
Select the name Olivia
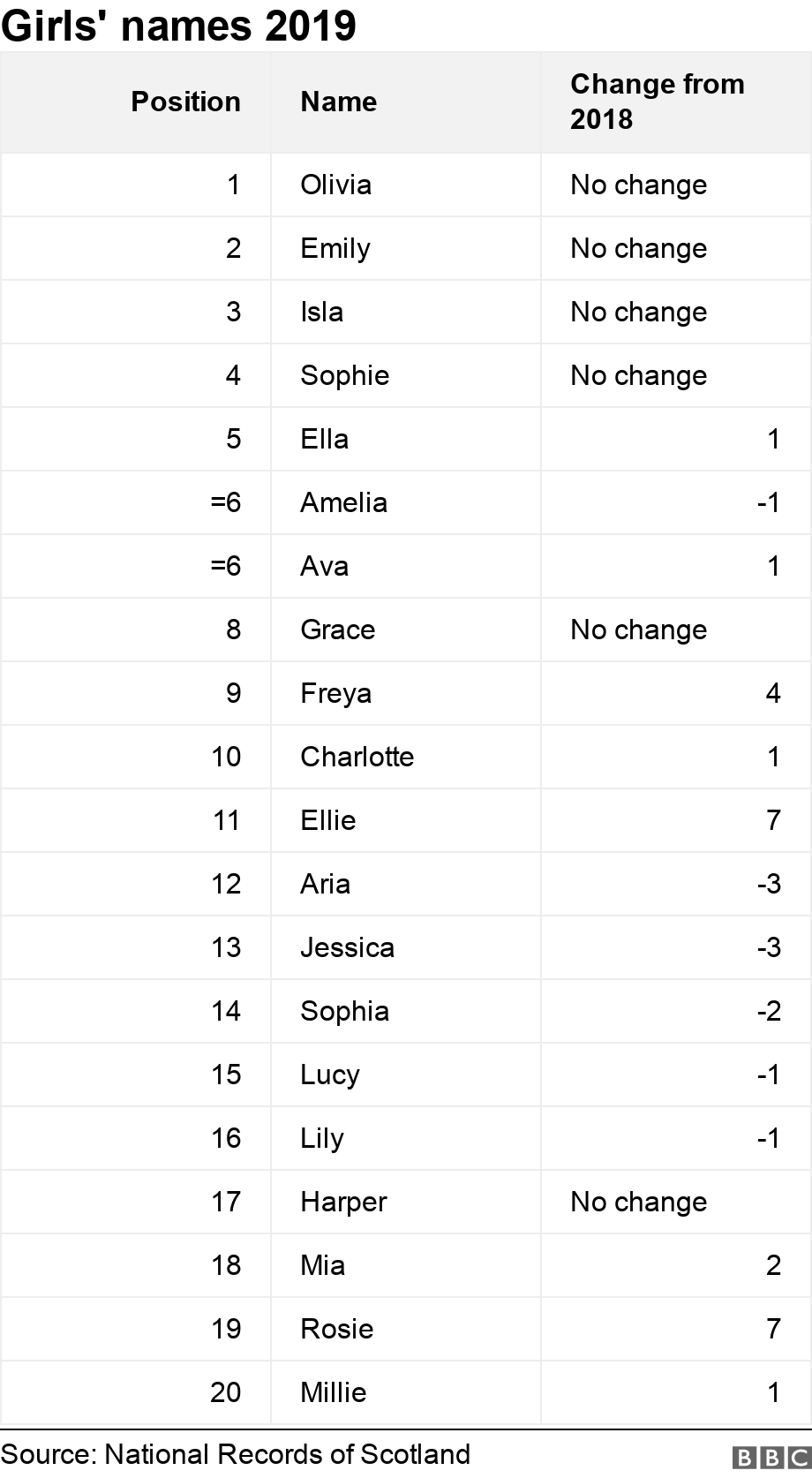pos(335,185)
